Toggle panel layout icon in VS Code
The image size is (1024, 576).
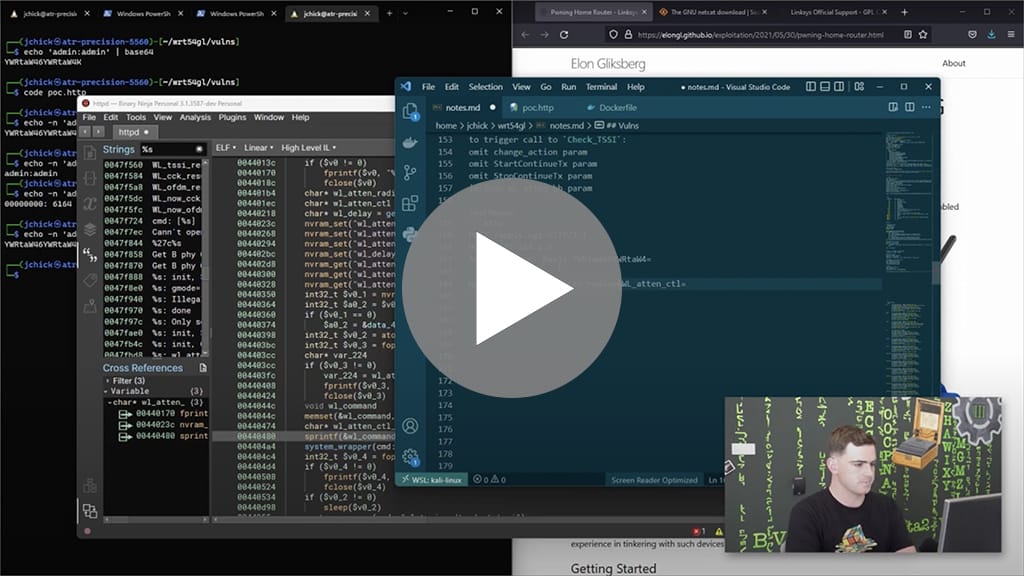[825, 86]
